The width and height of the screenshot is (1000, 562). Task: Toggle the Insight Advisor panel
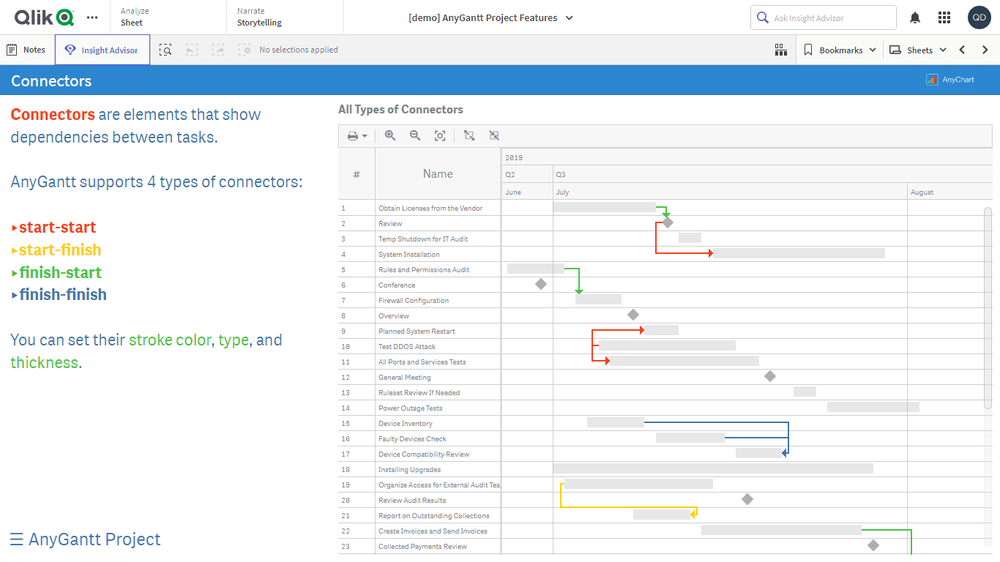click(102, 50)
